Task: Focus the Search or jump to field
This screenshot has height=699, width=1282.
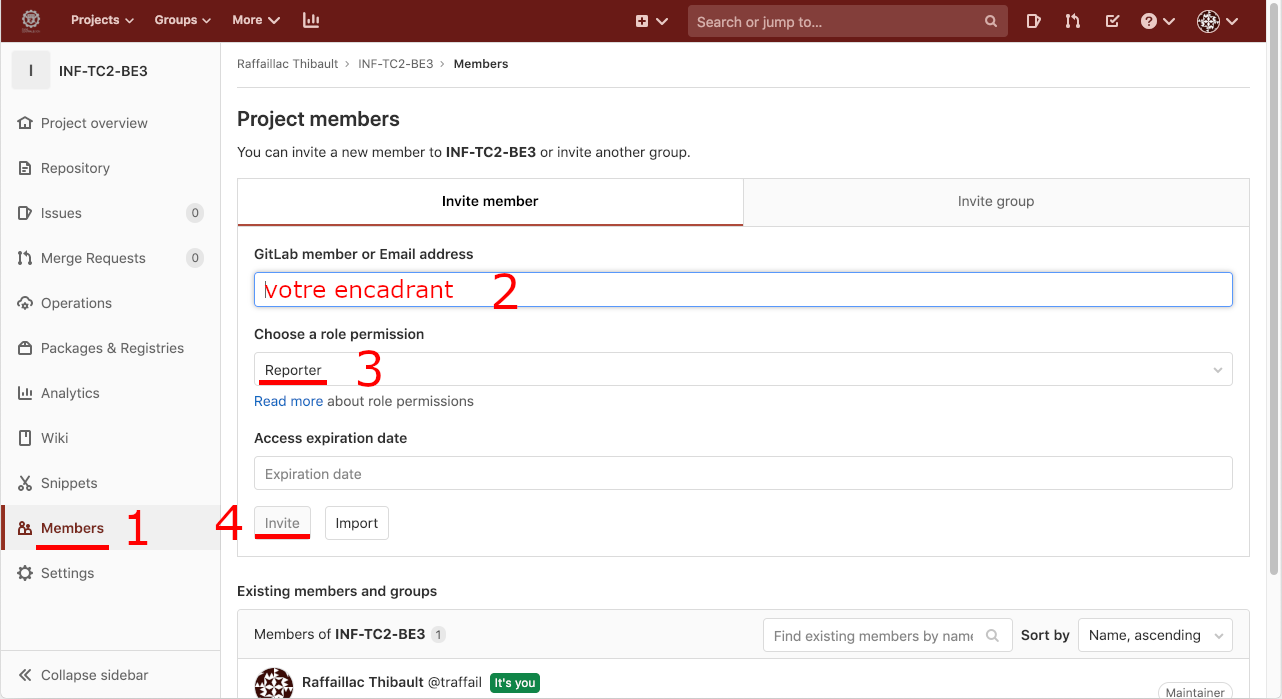Action: 847,21
